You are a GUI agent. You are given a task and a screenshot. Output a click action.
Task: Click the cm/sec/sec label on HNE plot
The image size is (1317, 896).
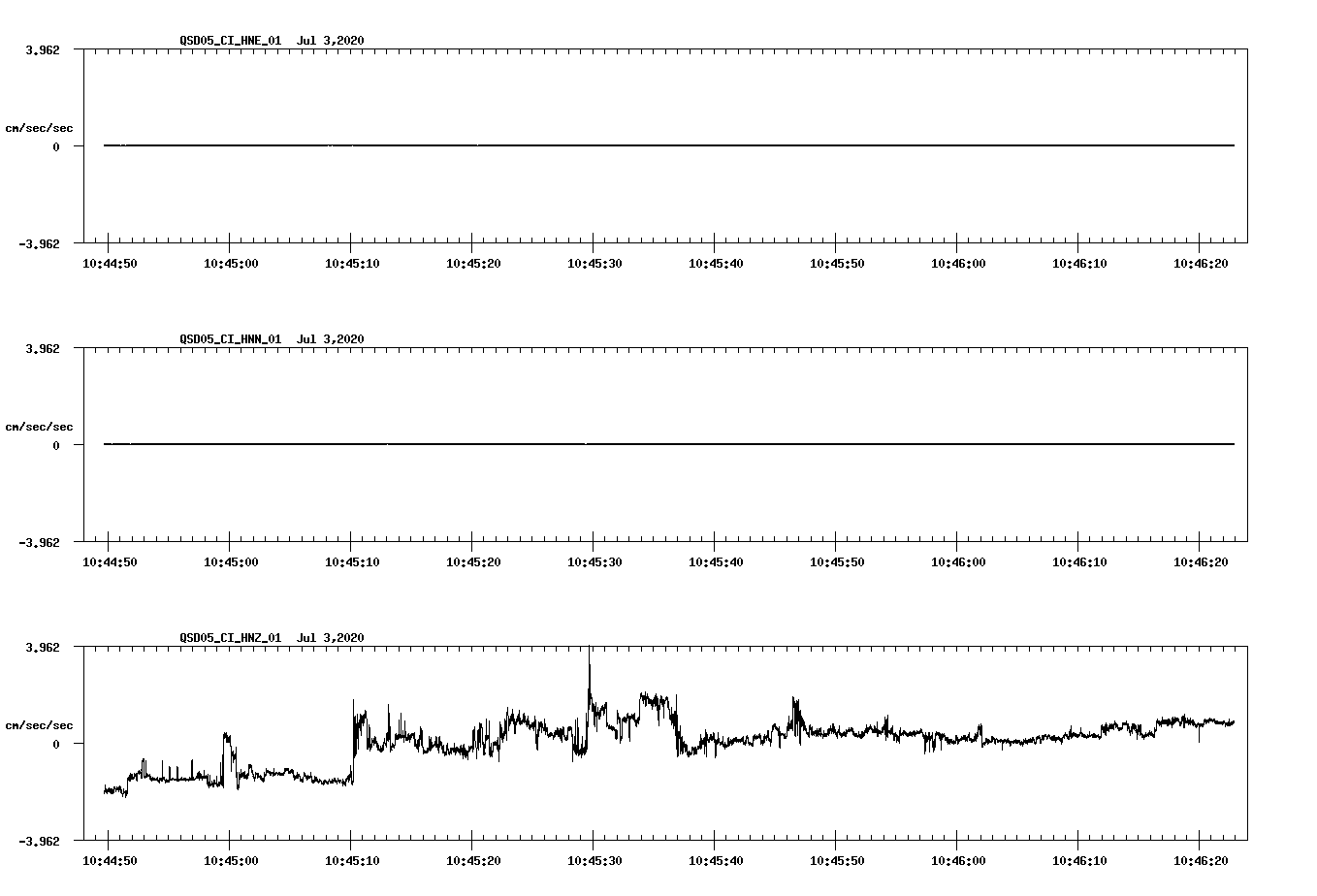coord(39,128)
